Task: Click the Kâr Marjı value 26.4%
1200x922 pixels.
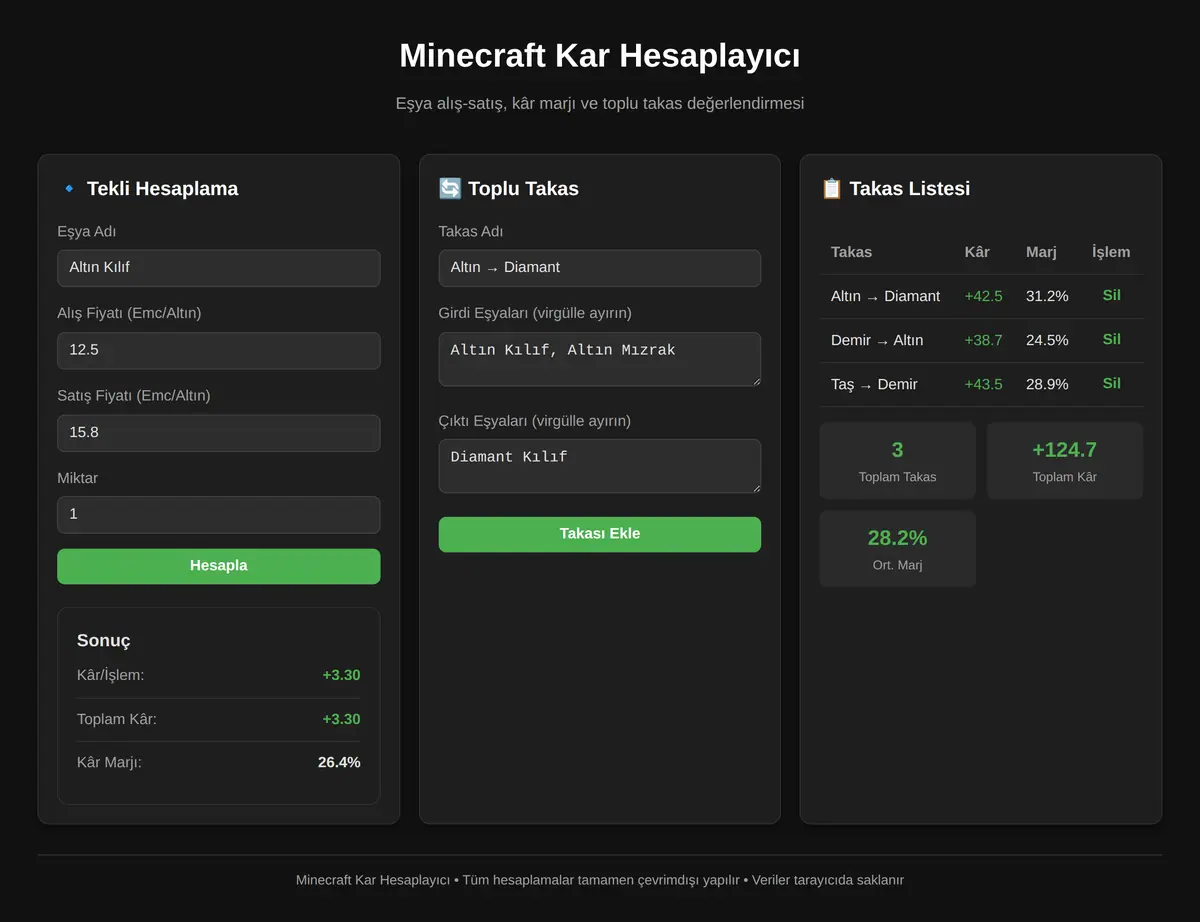Action: (x=339, y=762)
